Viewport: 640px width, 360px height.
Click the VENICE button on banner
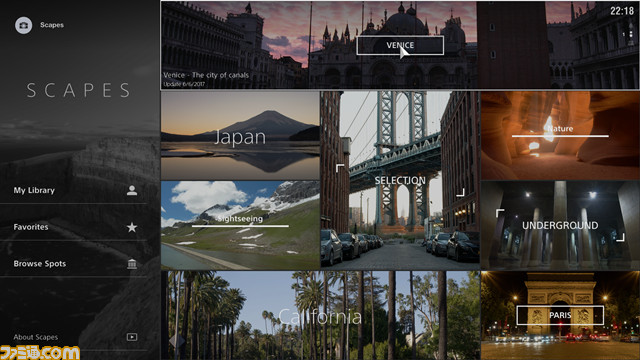[x=400, y=45]
